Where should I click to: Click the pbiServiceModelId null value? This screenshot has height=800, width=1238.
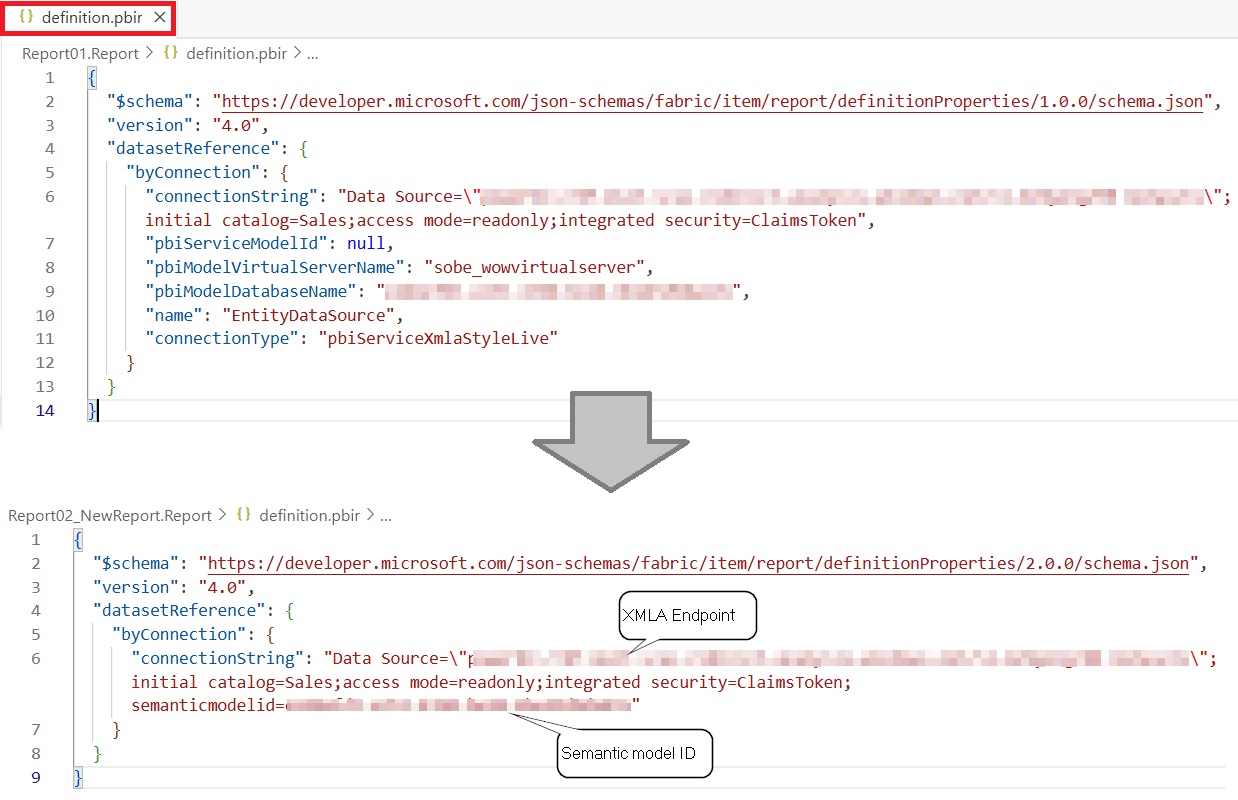point(370,243)
